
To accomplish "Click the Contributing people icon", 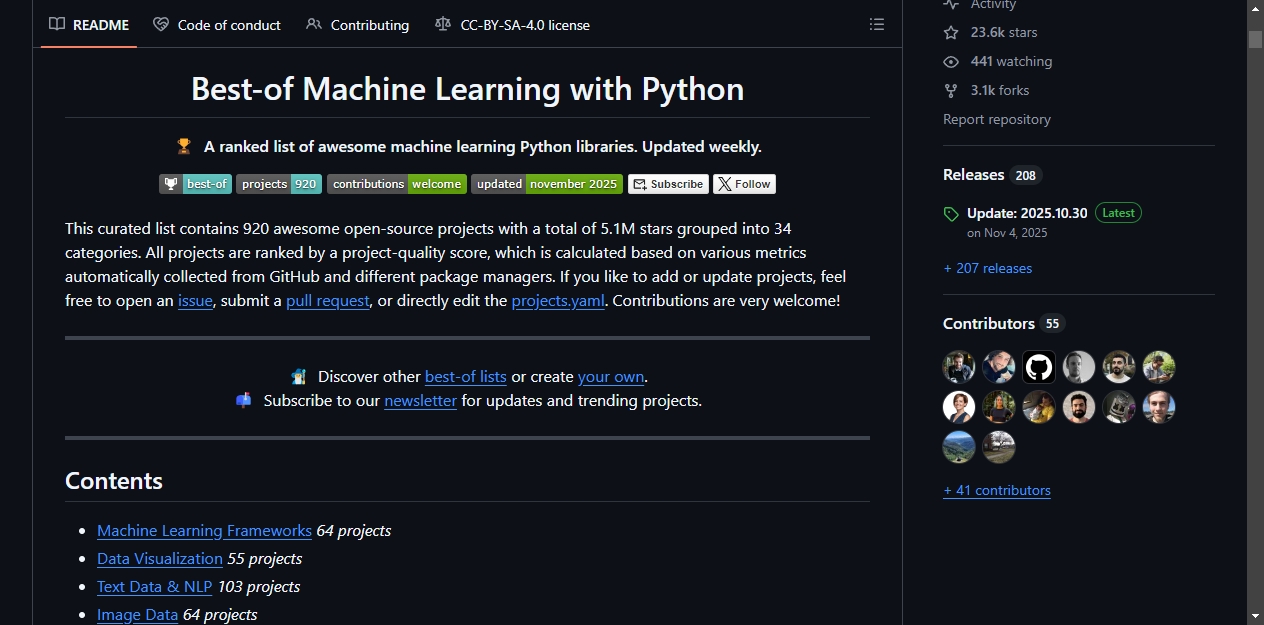I will click(x=314, y=24).
